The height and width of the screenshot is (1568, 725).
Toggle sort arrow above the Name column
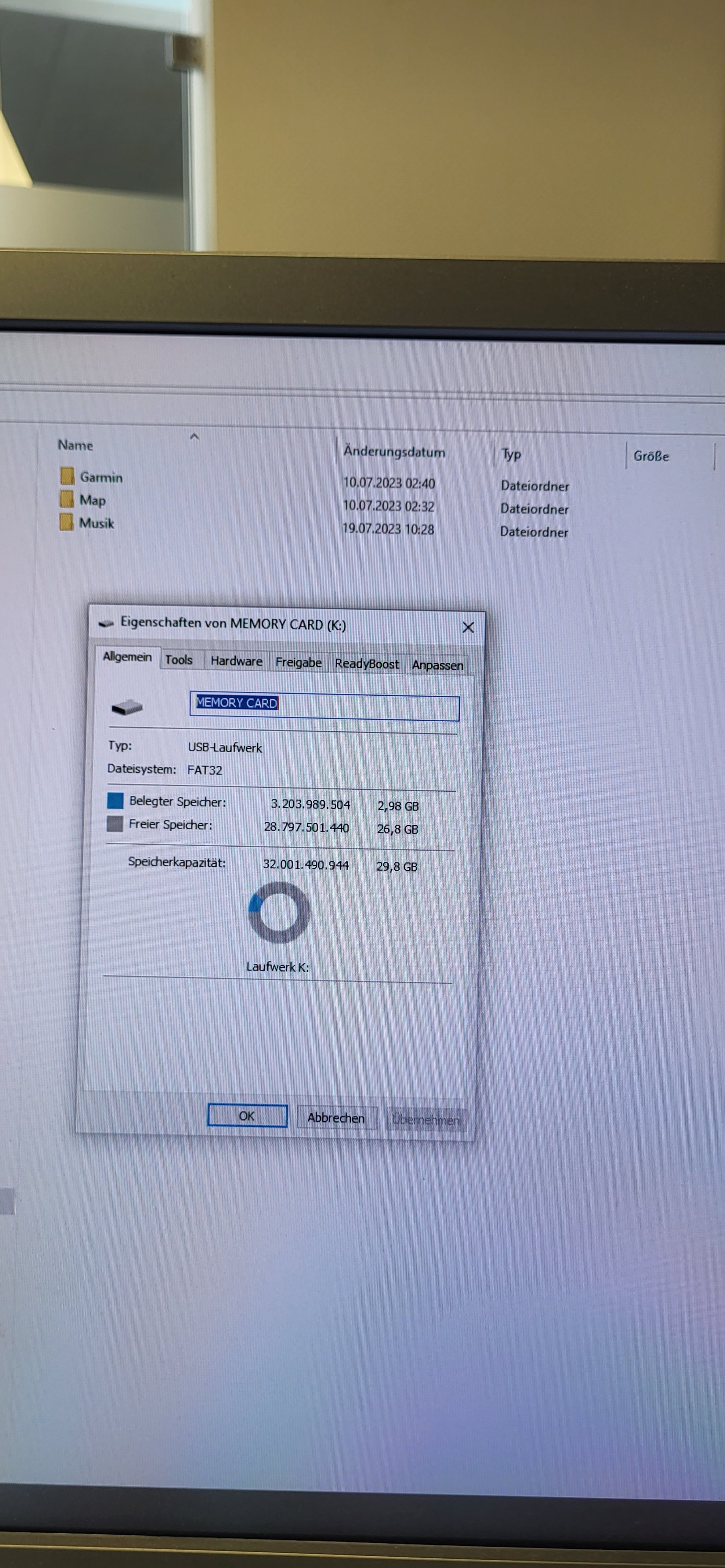(194, 437)
